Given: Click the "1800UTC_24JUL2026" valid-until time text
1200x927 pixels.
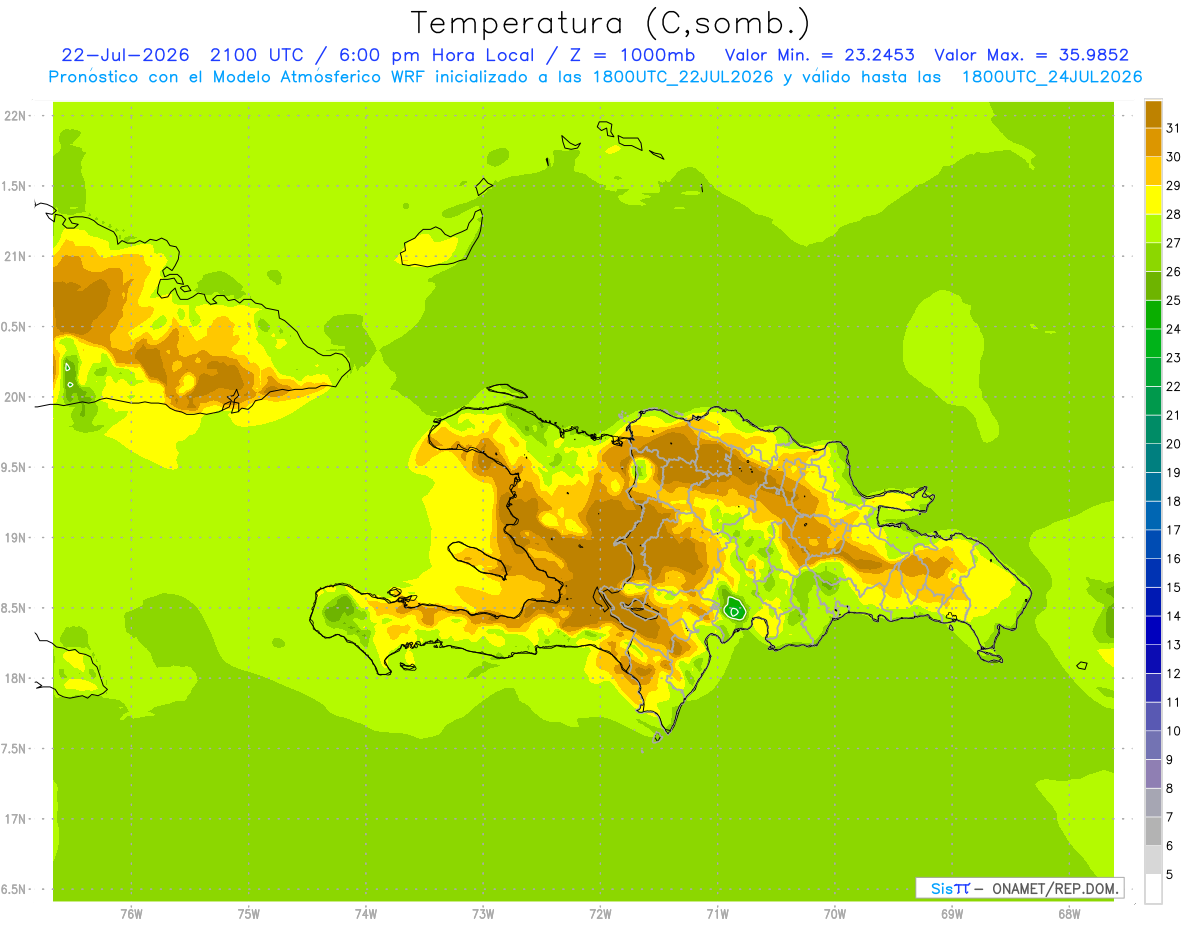Looking at the screenshot, I should (1051, 76).
